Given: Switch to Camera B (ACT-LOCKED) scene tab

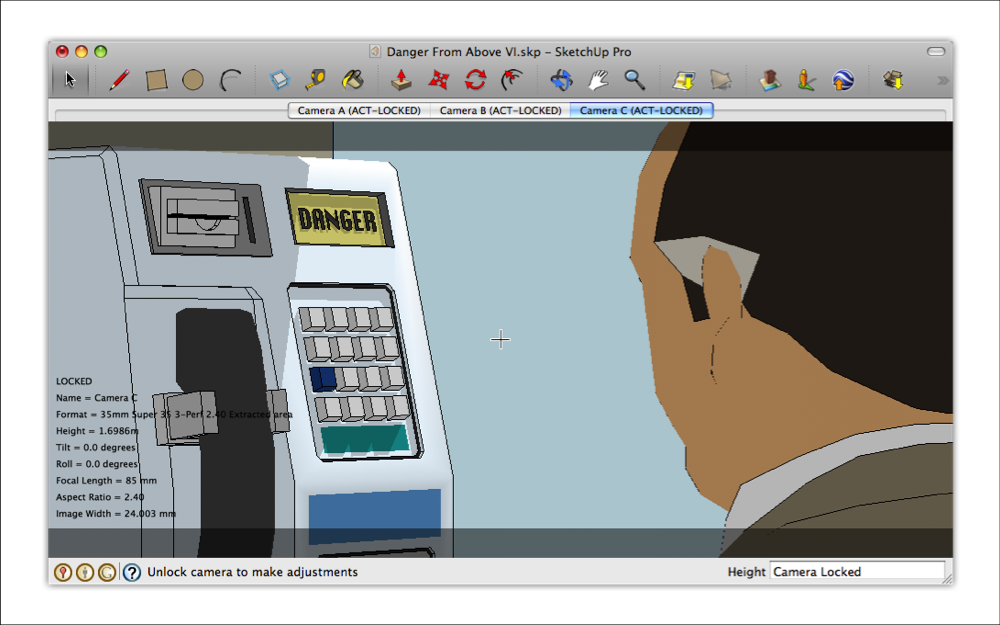Looking at the screenshot, I should pyautogui.click(x=500, y=110).
